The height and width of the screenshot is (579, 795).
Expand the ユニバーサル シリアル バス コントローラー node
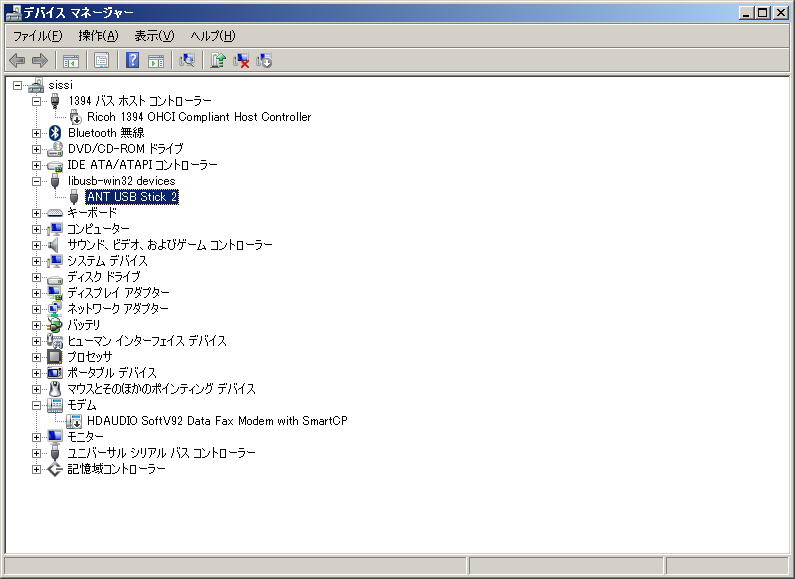coord(37,453)
